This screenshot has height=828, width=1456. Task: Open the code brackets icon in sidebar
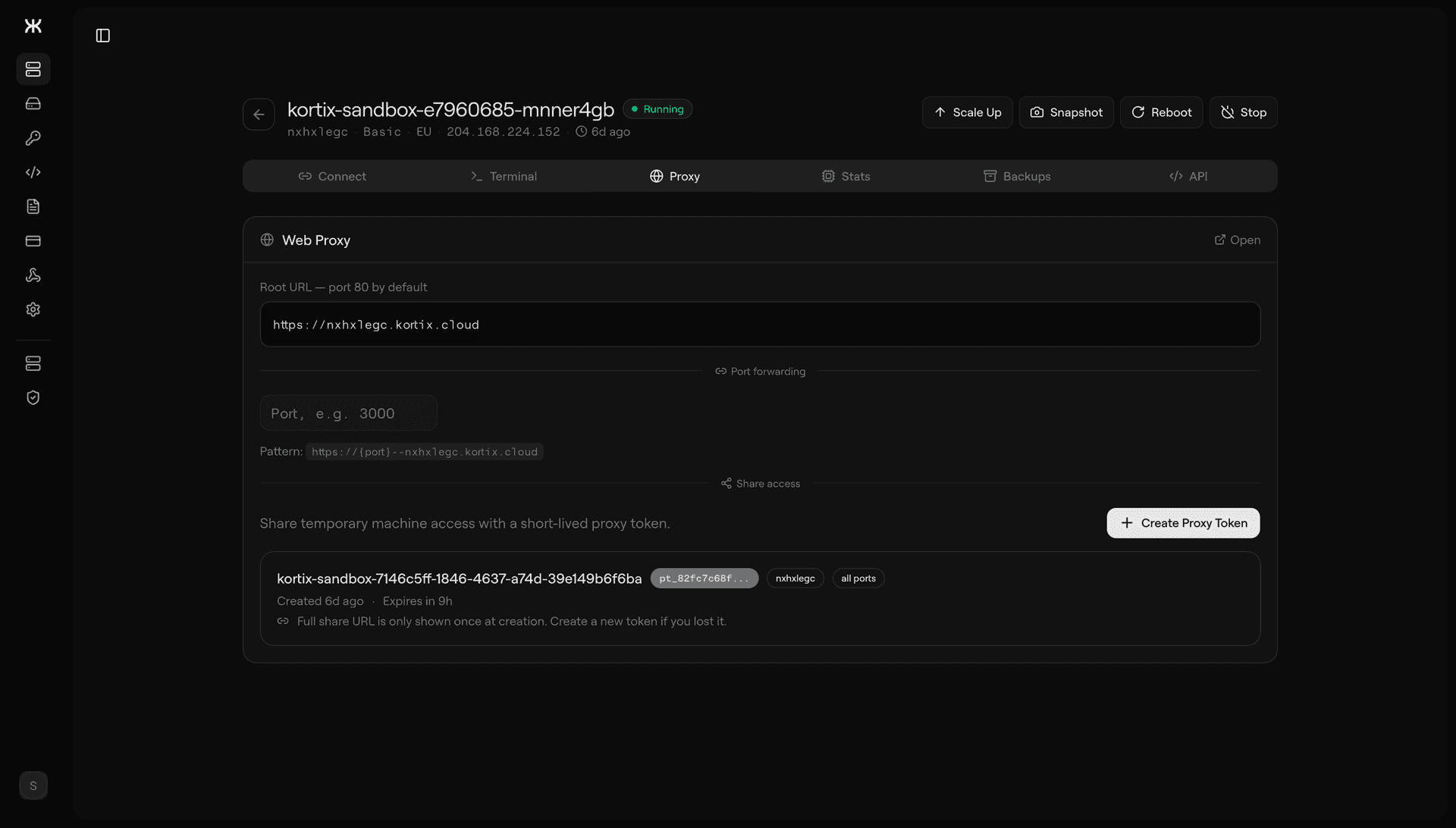33,172
